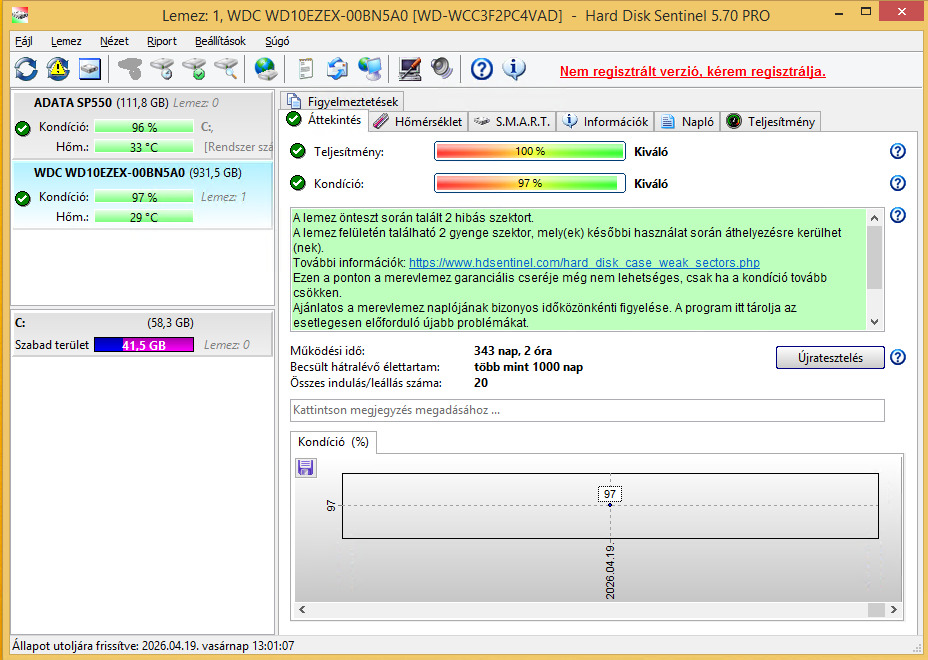Screen dimensions: 928x660
Task: Click the green check icon beside ADATA SP550 Kondíció
Action: pyautogui.click(x=23, y=128)
